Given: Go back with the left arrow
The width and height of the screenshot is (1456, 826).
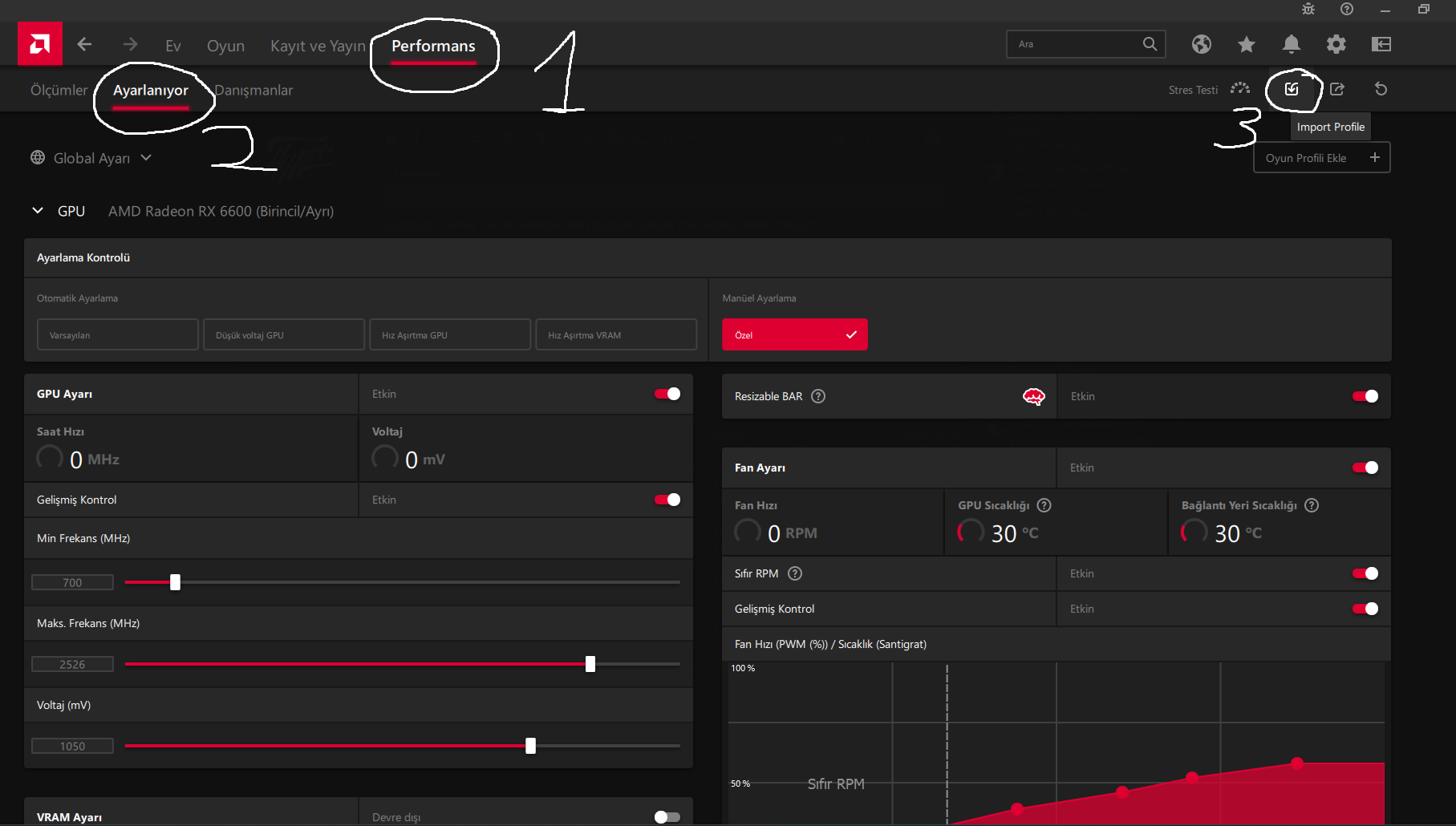Looking at the screenshot, I should (x=84, y=45).
